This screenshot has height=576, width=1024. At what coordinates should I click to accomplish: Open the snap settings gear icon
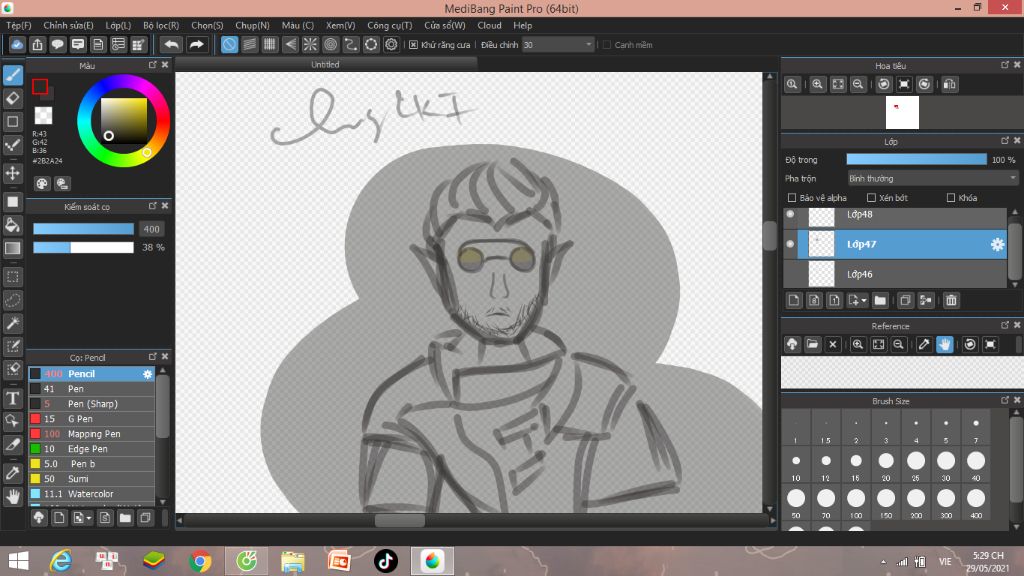(x=391, y=44)
